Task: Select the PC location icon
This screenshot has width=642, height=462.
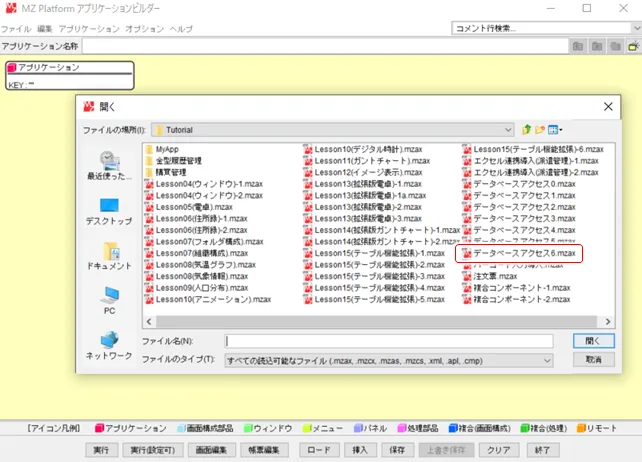Action: click(109, 300)
